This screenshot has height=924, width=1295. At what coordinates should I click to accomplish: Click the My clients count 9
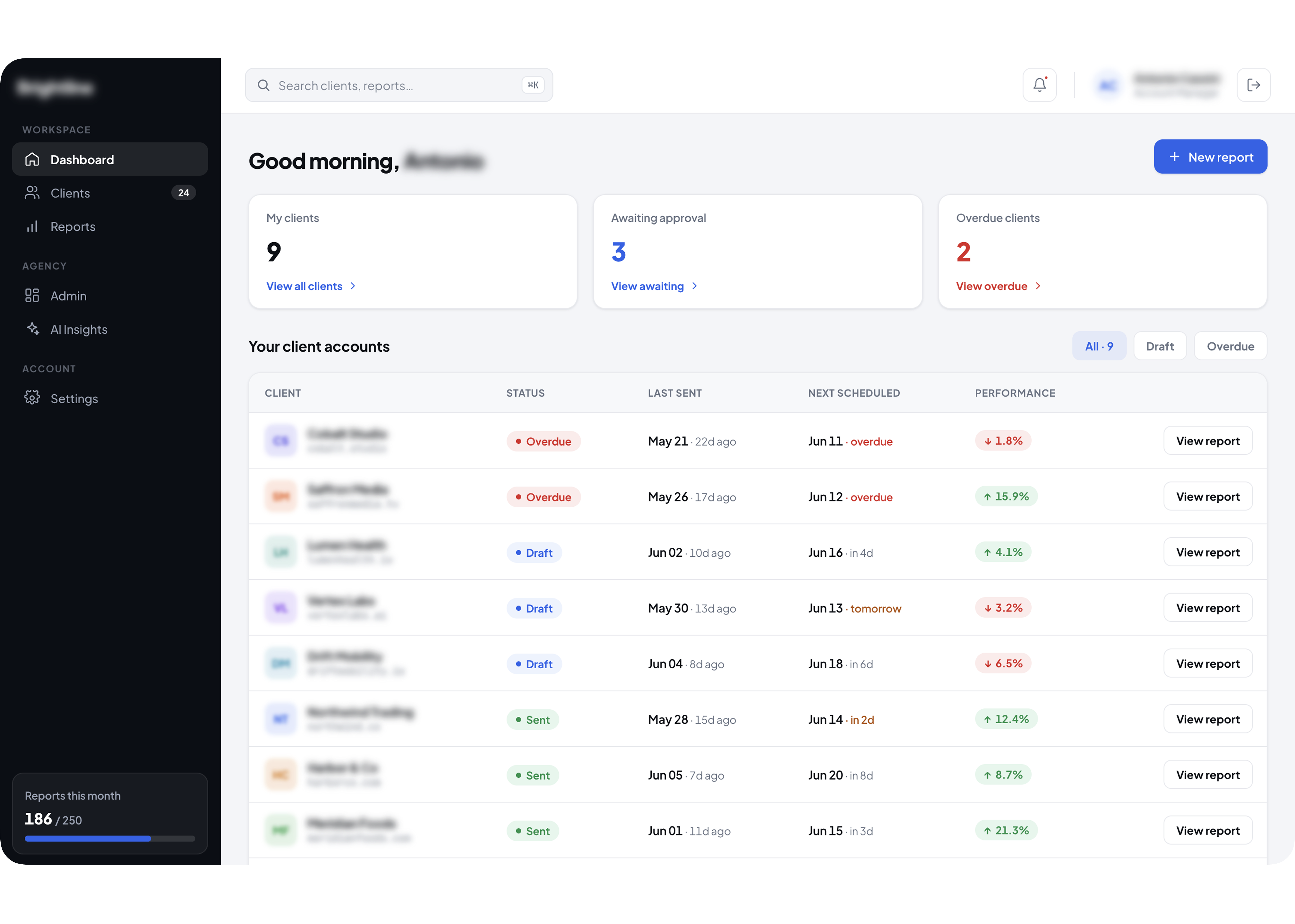click(x=274, y=252)
